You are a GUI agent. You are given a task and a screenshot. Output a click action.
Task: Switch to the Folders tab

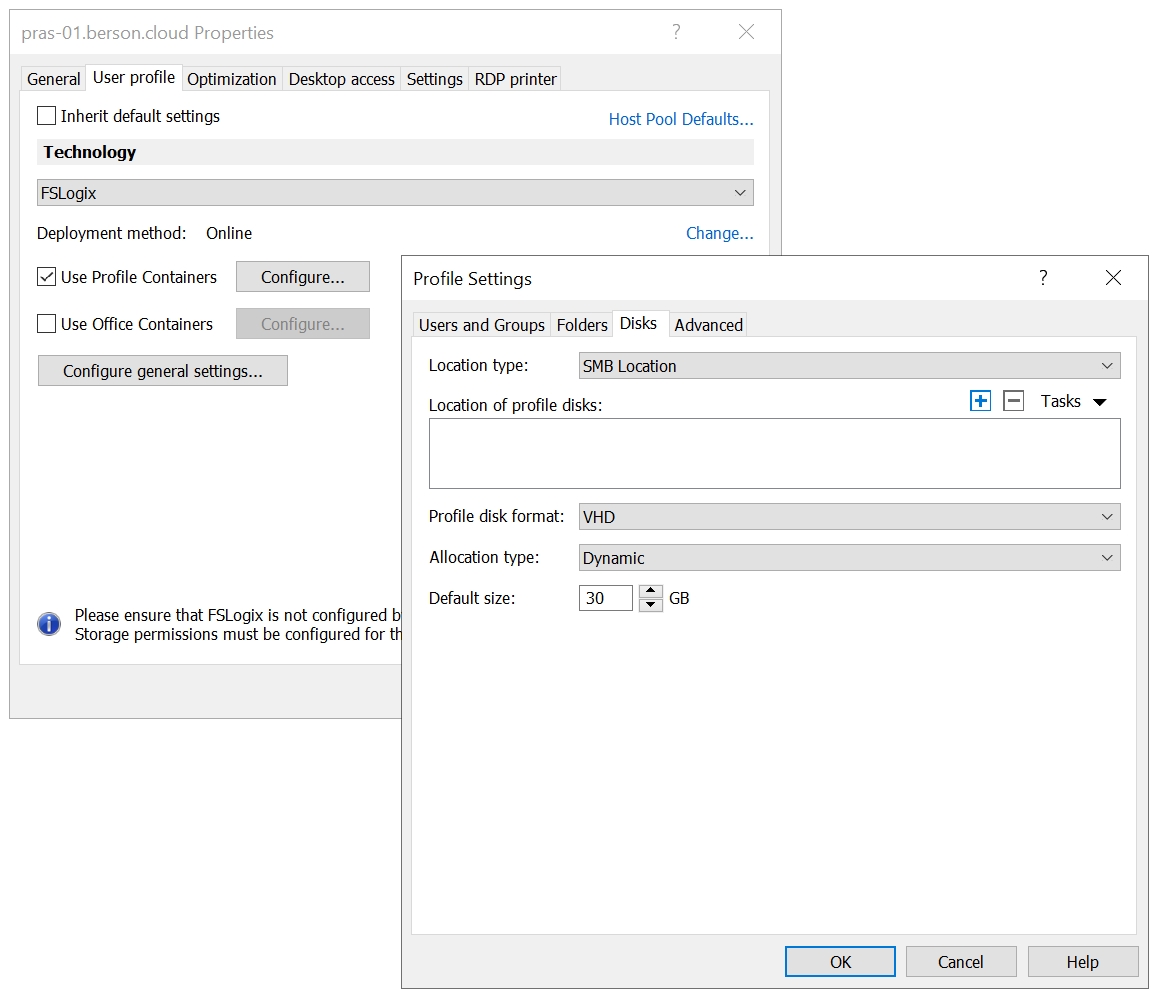pos(582,325)
